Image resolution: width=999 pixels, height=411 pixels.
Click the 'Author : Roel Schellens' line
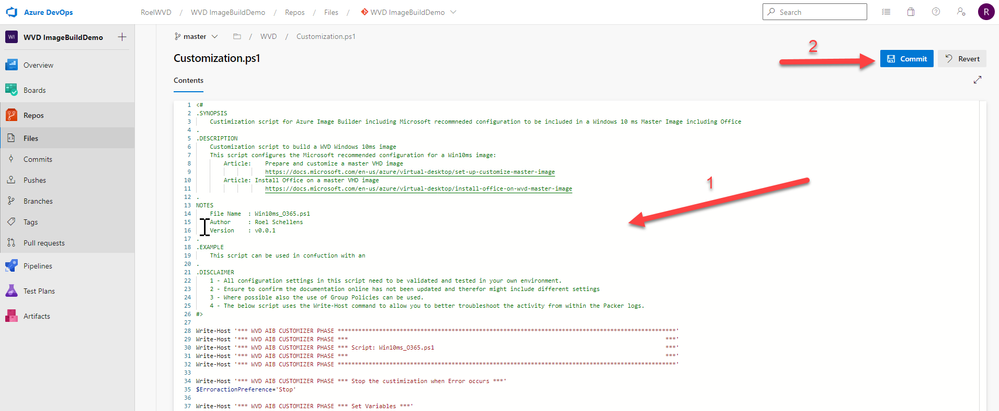tap(256, 222)
